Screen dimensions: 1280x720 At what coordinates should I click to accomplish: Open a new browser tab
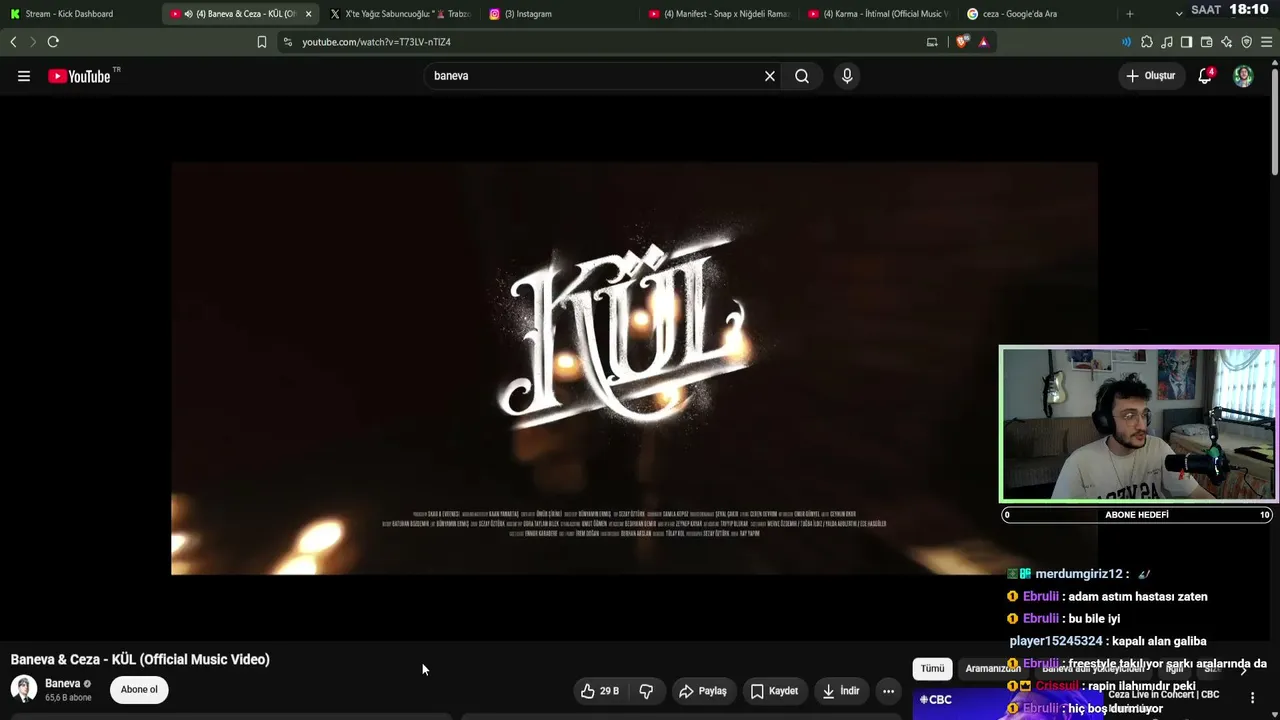(x=1130, y=14)
